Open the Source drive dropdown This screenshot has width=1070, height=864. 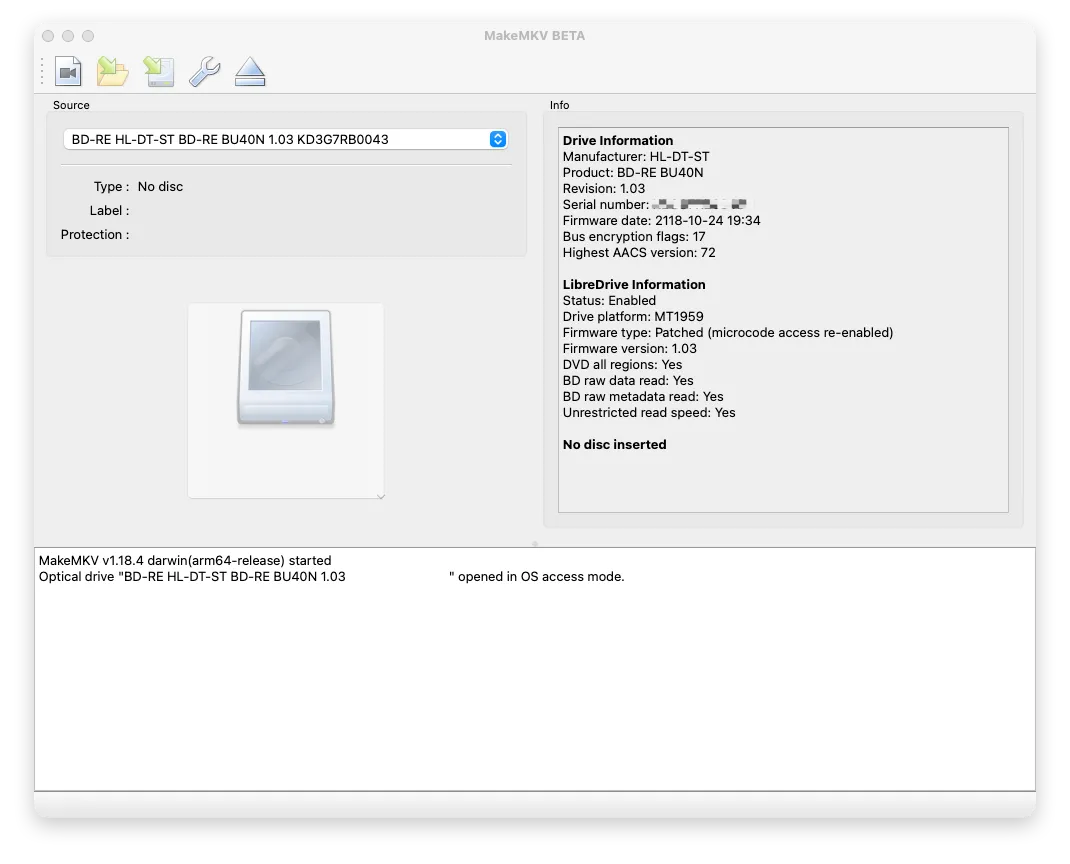[285, 139]
